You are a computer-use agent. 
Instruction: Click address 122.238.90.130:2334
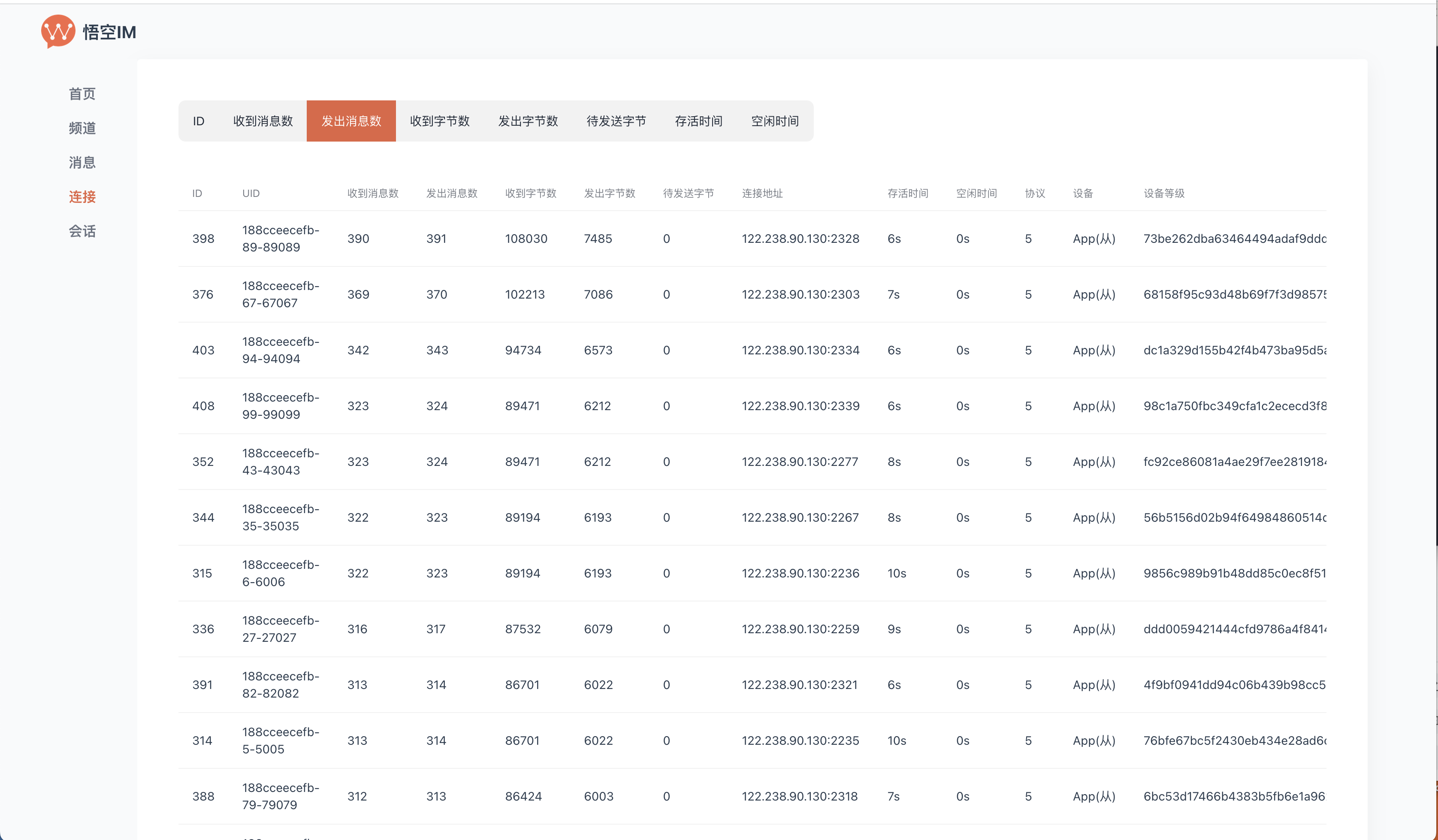click(800, 351)
